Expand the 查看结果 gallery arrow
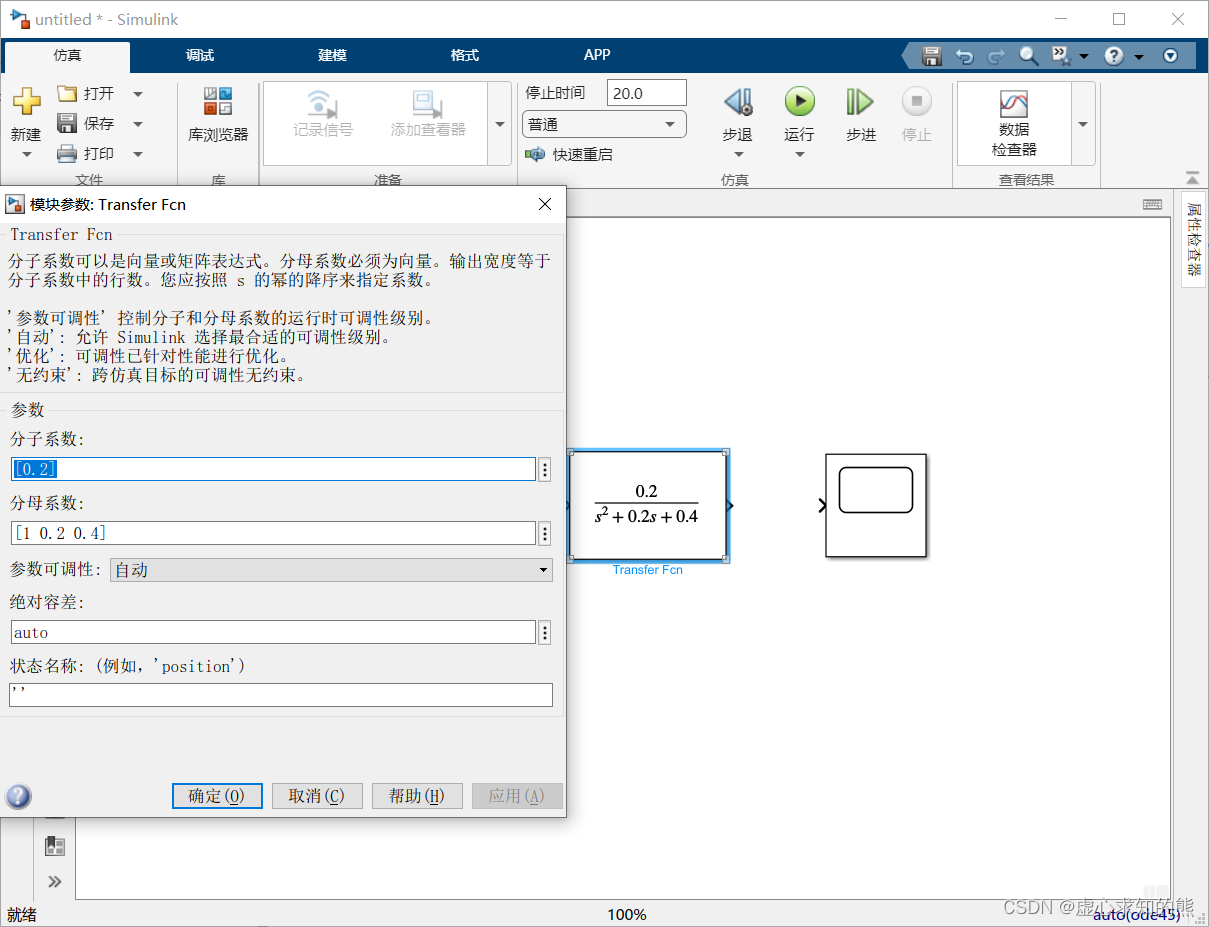 click(1083, 124)
